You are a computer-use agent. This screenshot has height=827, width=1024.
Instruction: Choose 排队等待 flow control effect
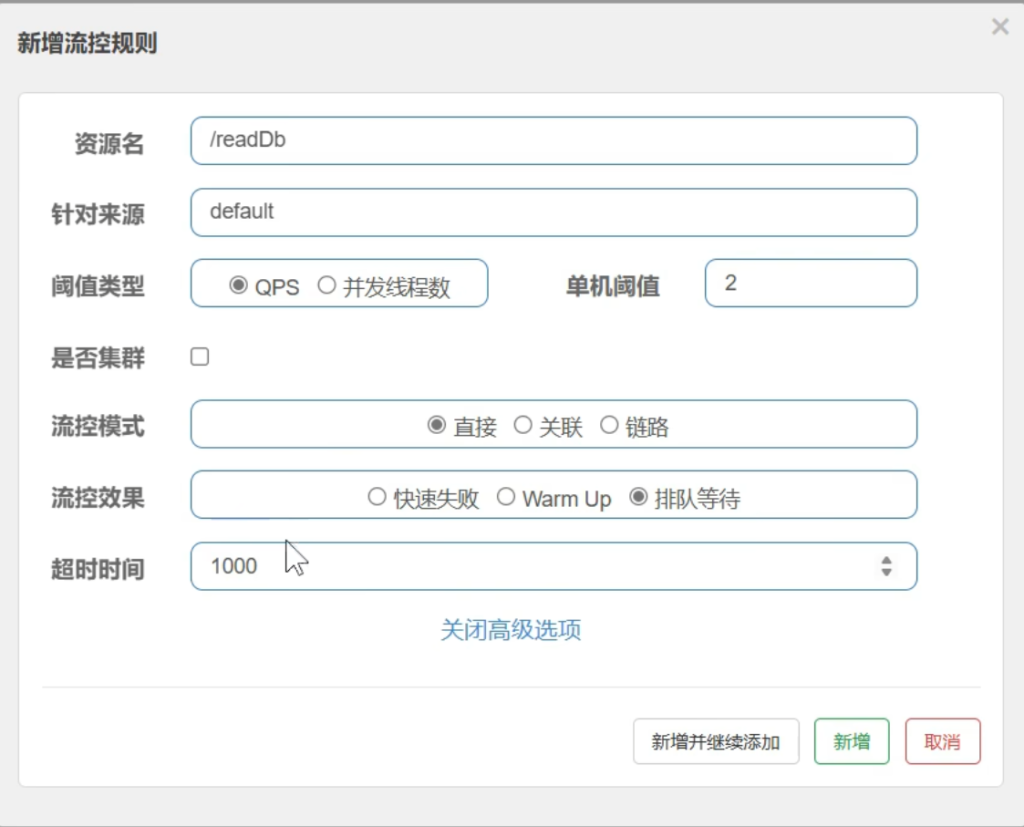point(638,497)
